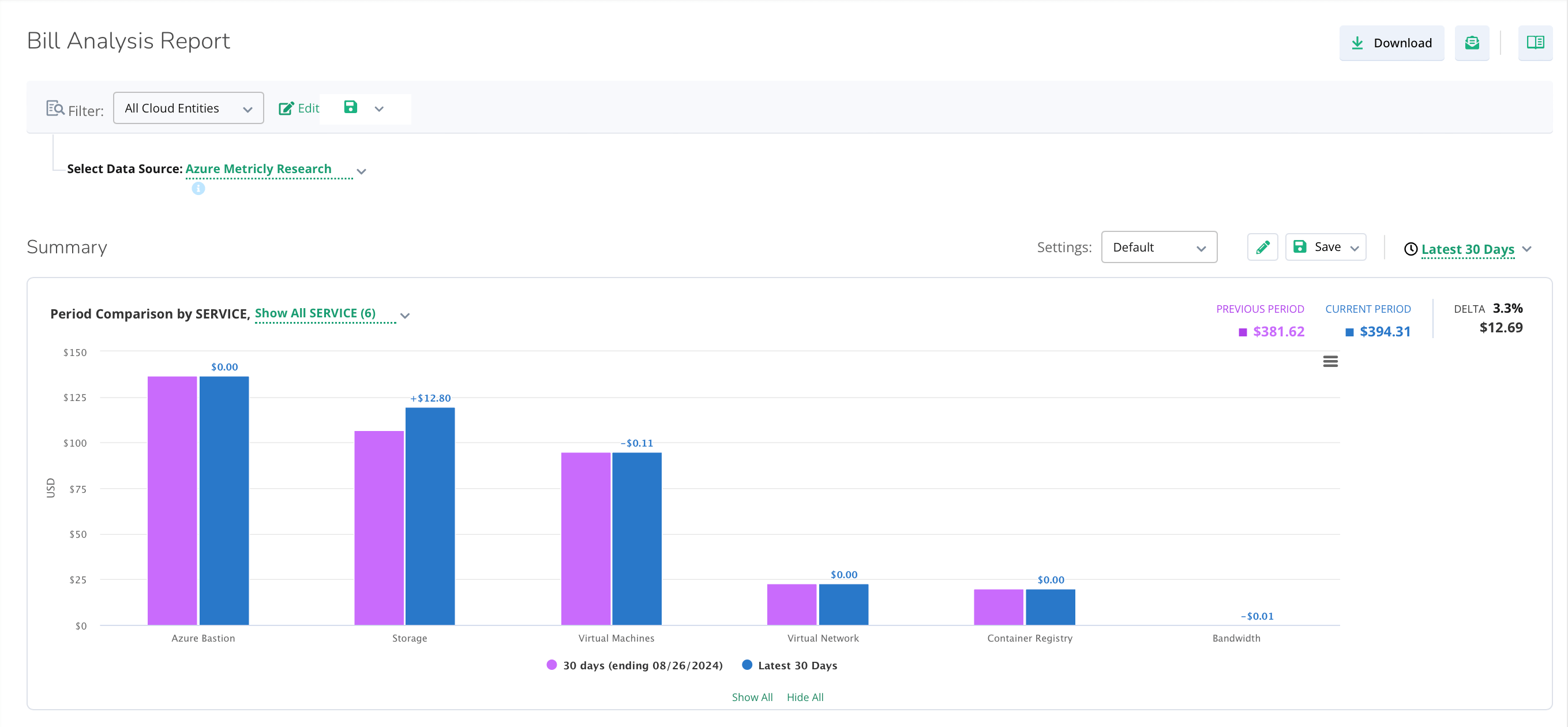The height and width of the screenshot is (727, 1568).
Task: Click the clock icon beside Latest 30 Days
Action: (x=1411, y=249)
